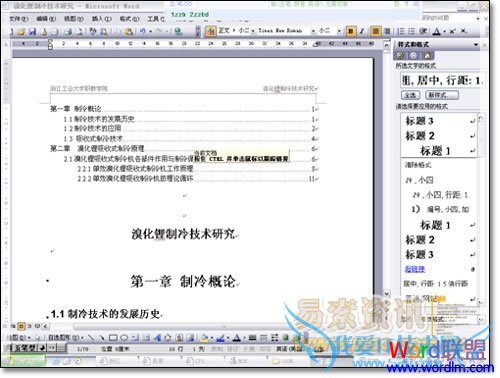Click heading 1.1 制冷技术的发展历史
500x378 pixels.
[x=105, y=314]
